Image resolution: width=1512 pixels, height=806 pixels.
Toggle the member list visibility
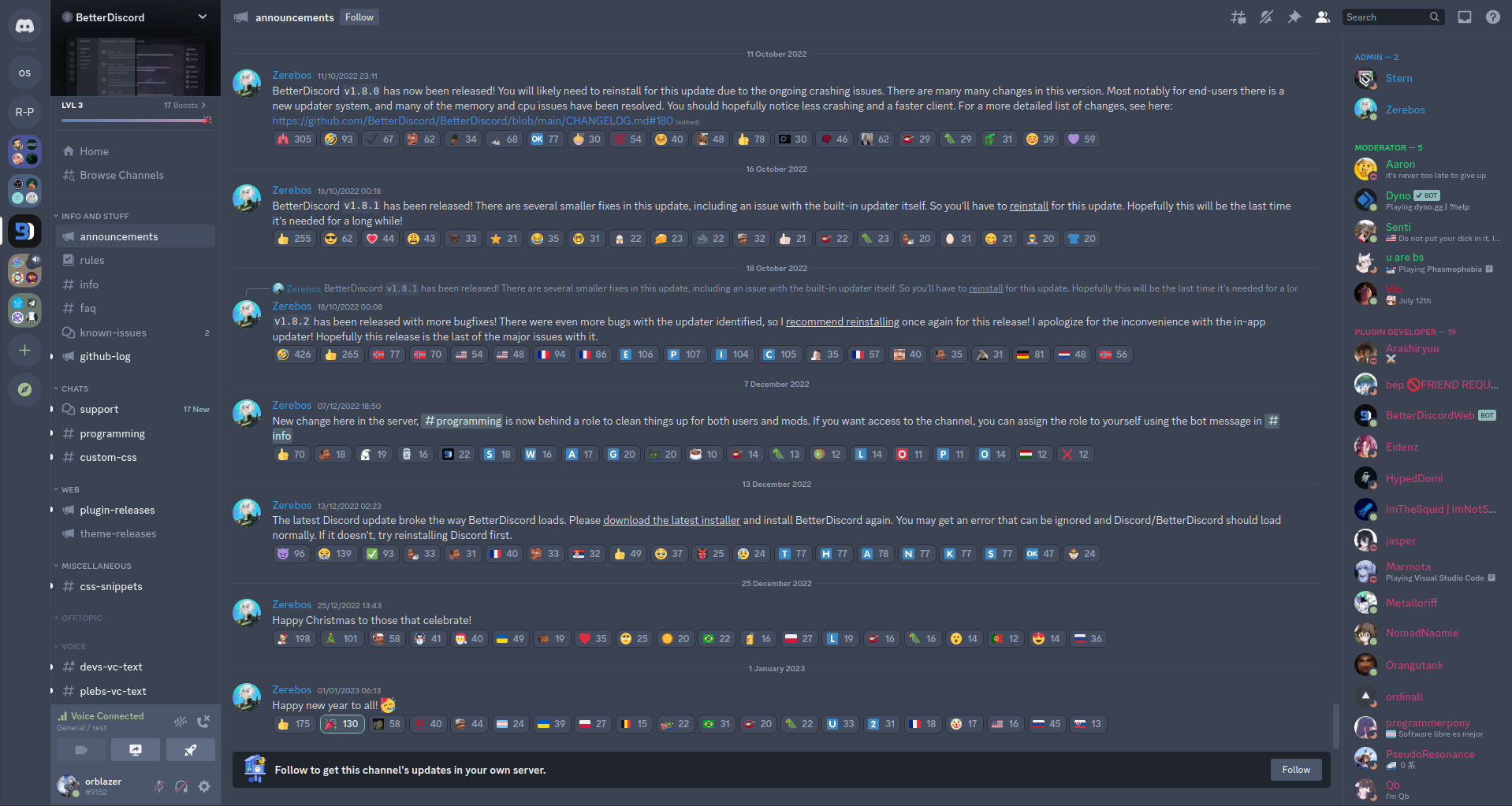1323,17
